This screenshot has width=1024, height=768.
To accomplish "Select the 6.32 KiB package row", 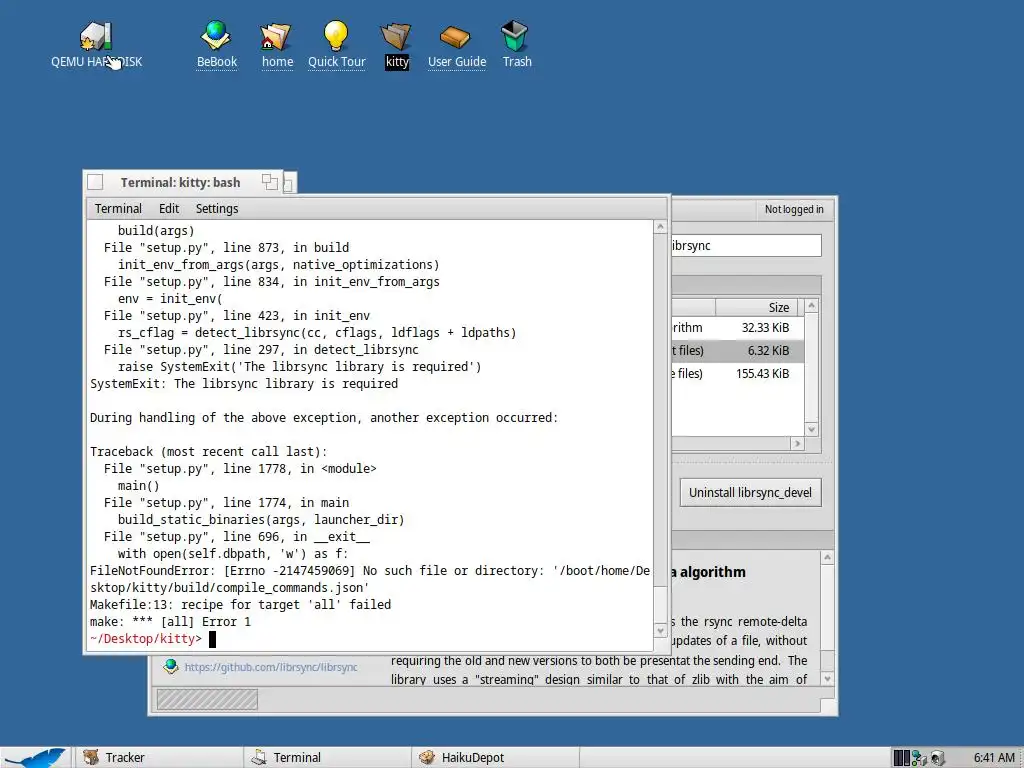I will [737, 351].
